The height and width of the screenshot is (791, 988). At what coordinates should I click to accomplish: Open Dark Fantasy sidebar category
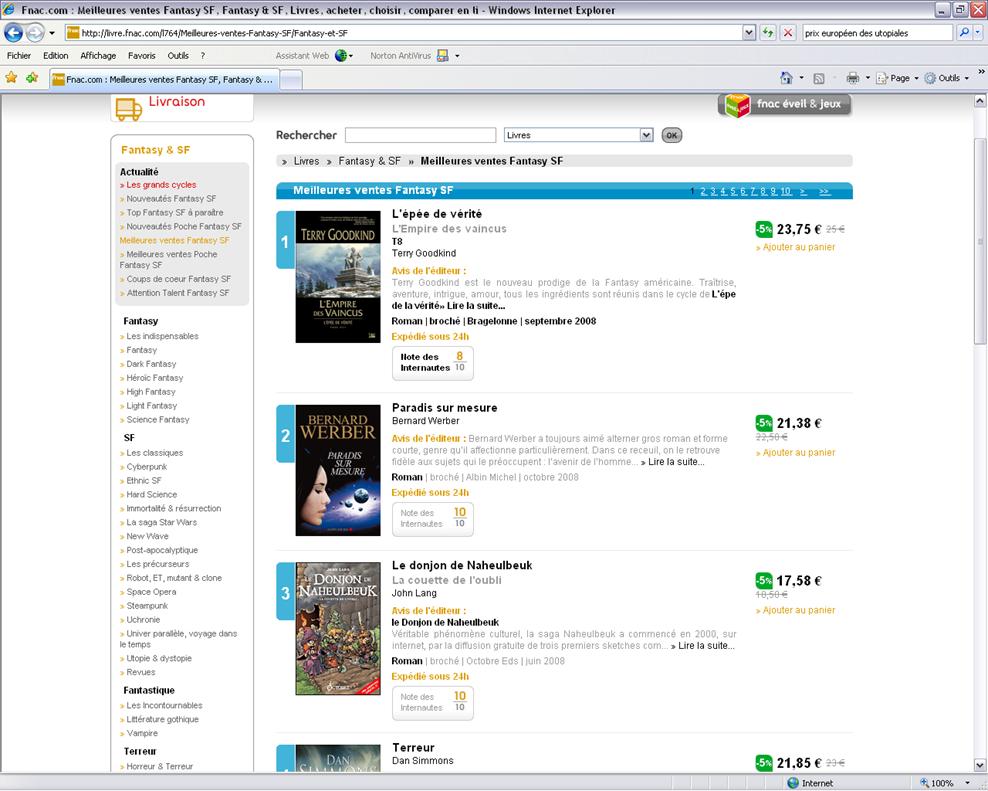(151, 364)
